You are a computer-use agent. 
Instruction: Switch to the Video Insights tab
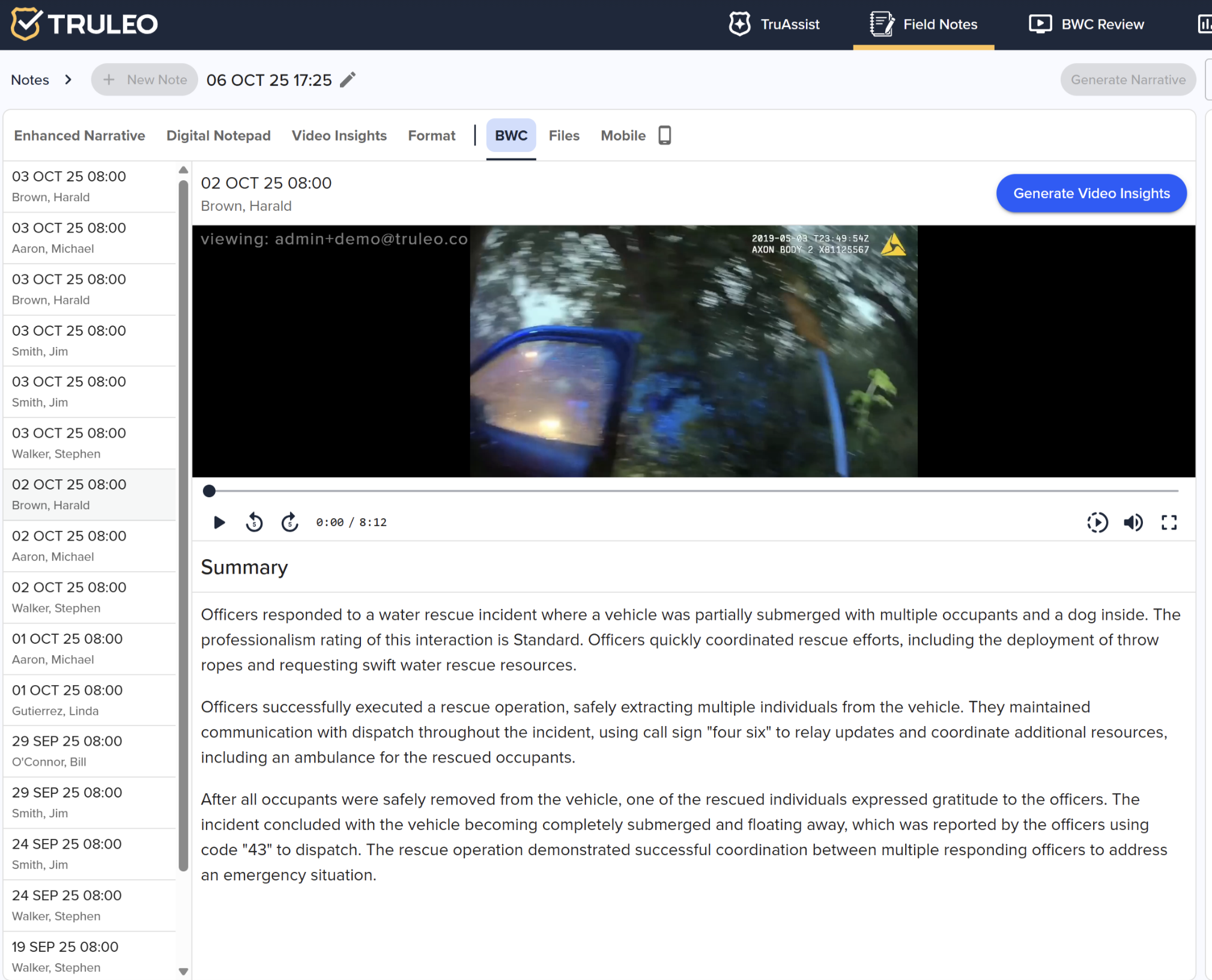pos(339,136)
